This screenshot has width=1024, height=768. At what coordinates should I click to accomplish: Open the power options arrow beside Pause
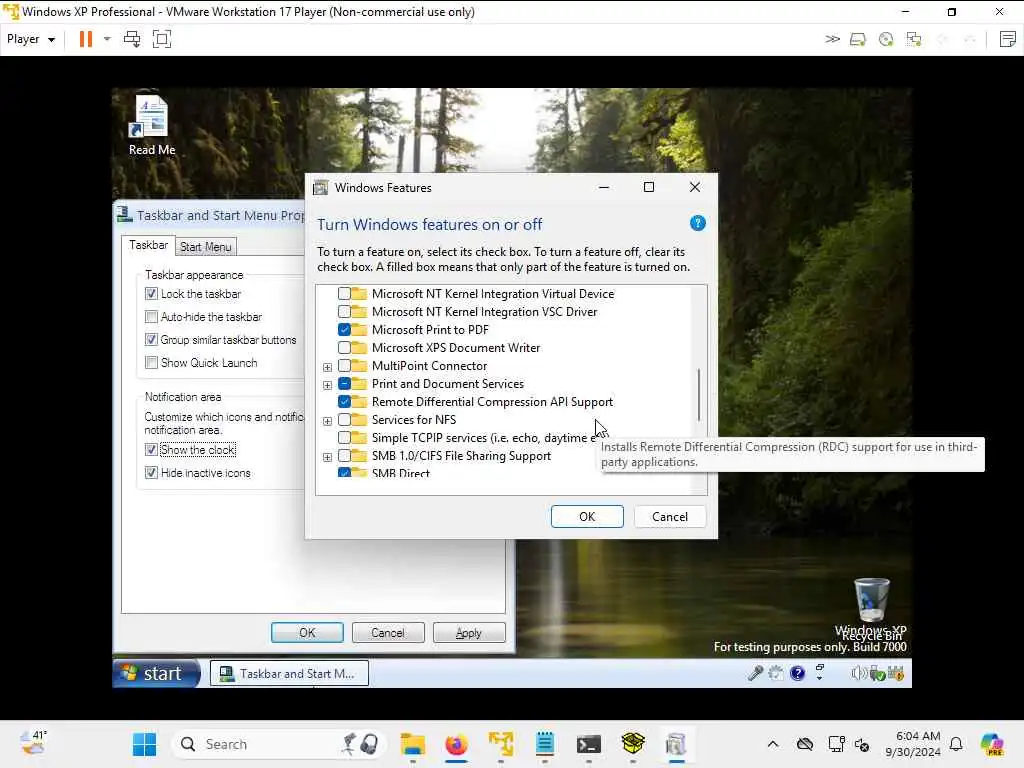[x=107, y=39]
